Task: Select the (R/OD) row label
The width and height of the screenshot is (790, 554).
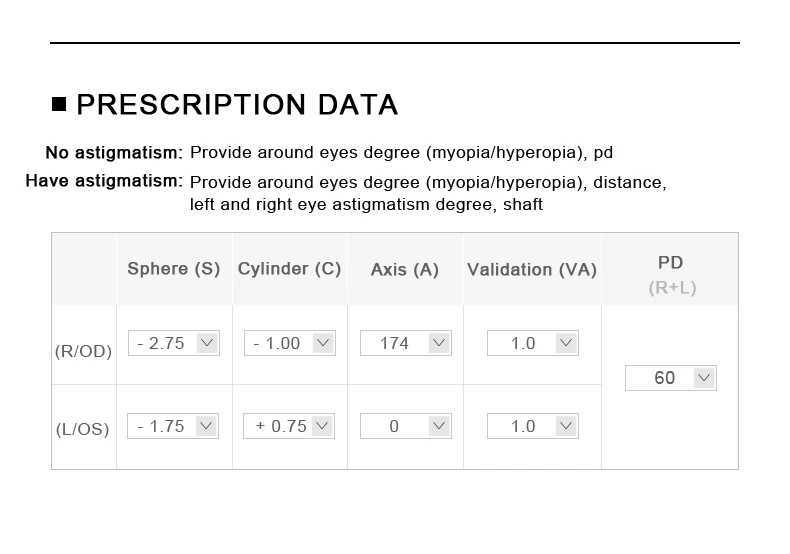Action: coord(83,351)
